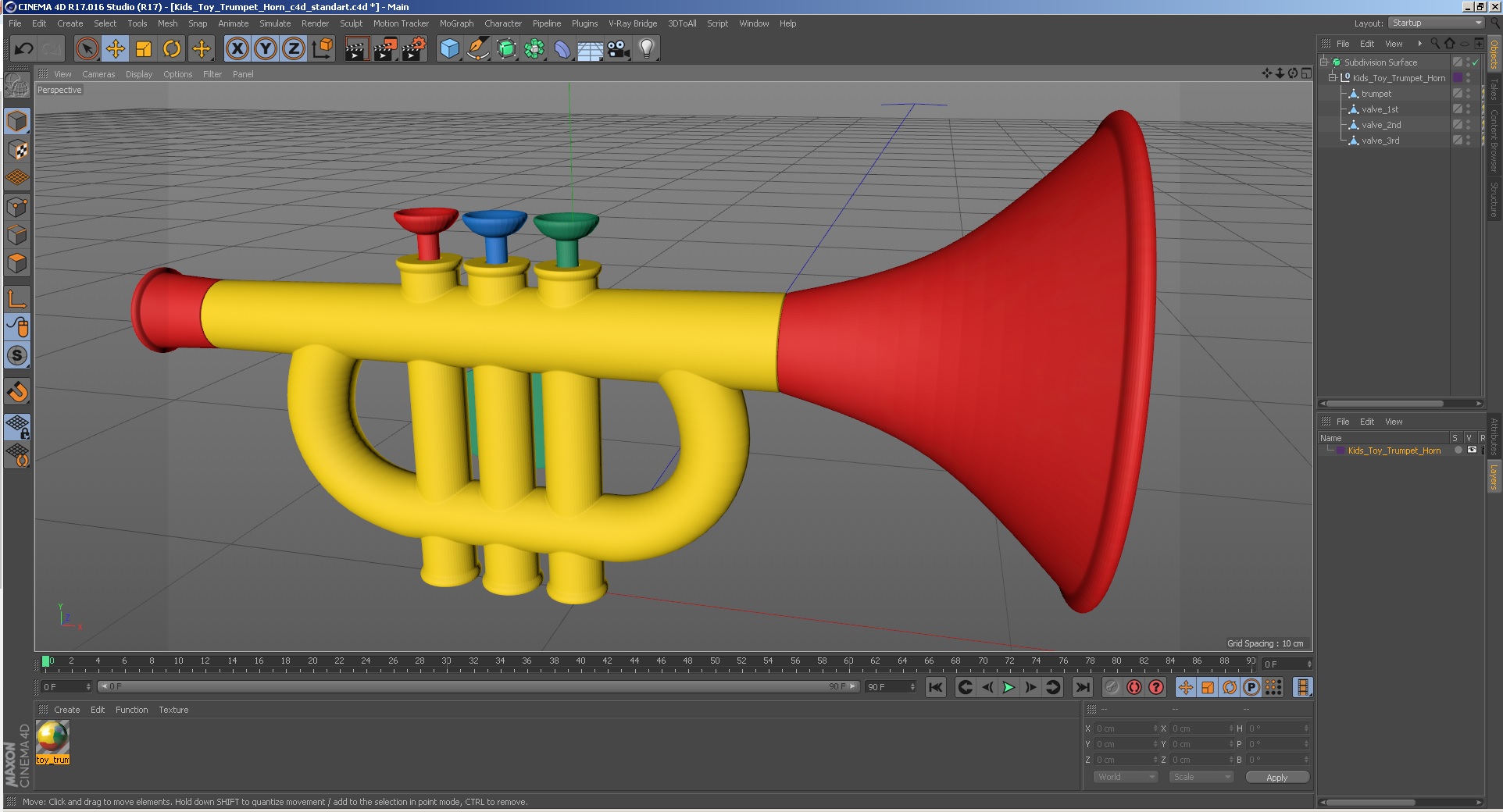Screen dimensions: 1503x812
Task: Switch to Model mode
Action: pyautogui.click(x=17, y=121)
